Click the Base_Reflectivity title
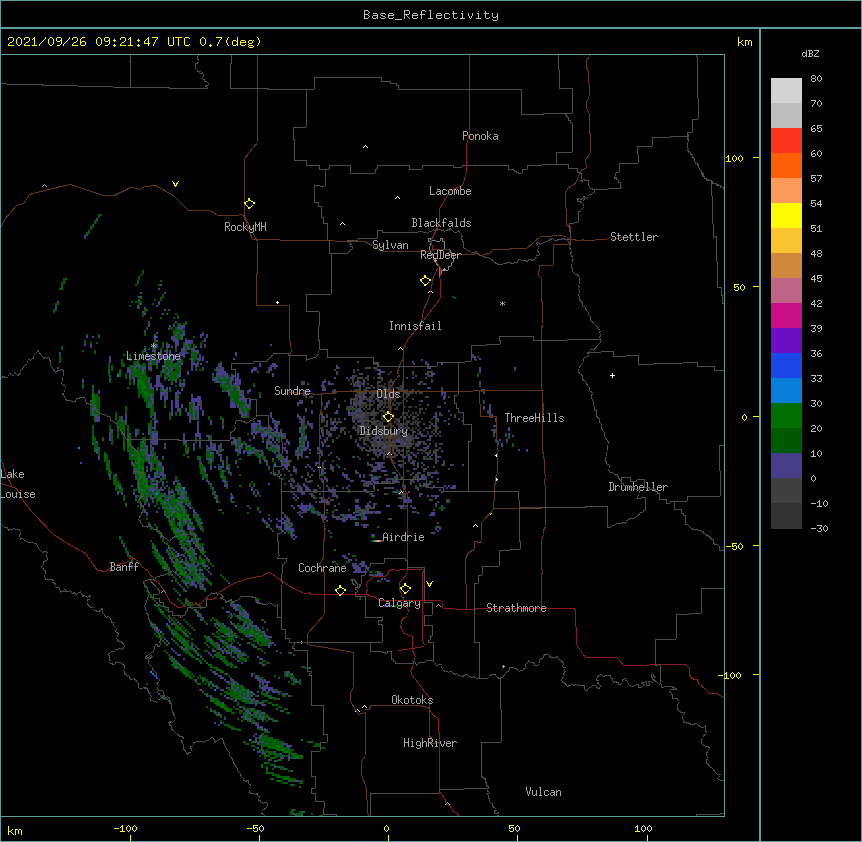 431,15
